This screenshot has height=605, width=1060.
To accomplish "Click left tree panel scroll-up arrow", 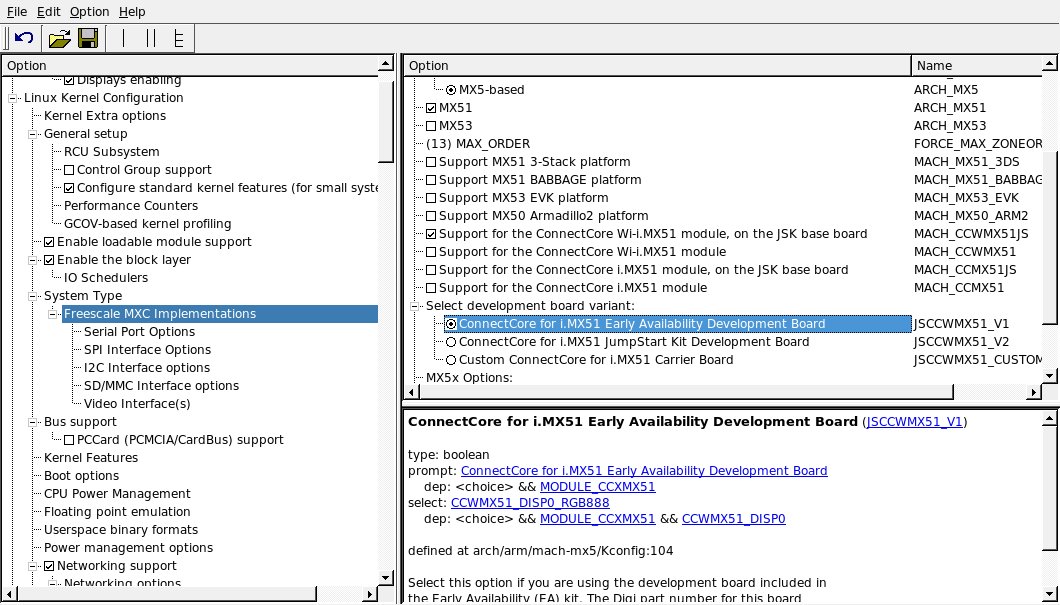I will [x=386, y=65].
